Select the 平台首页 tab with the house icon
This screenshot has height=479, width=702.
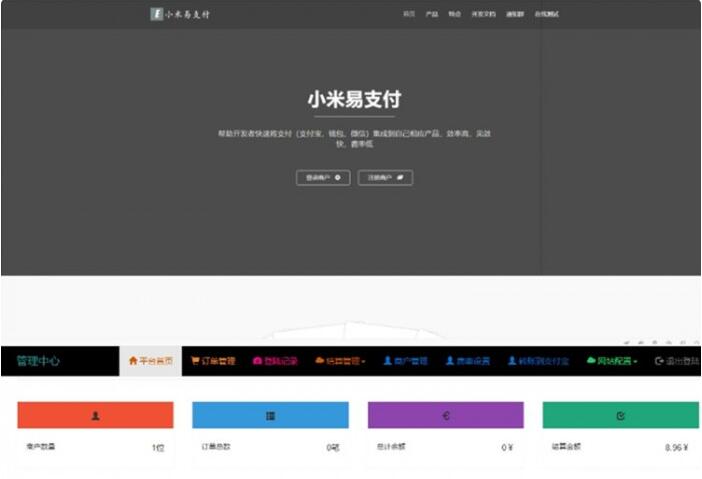pos(150,361)
